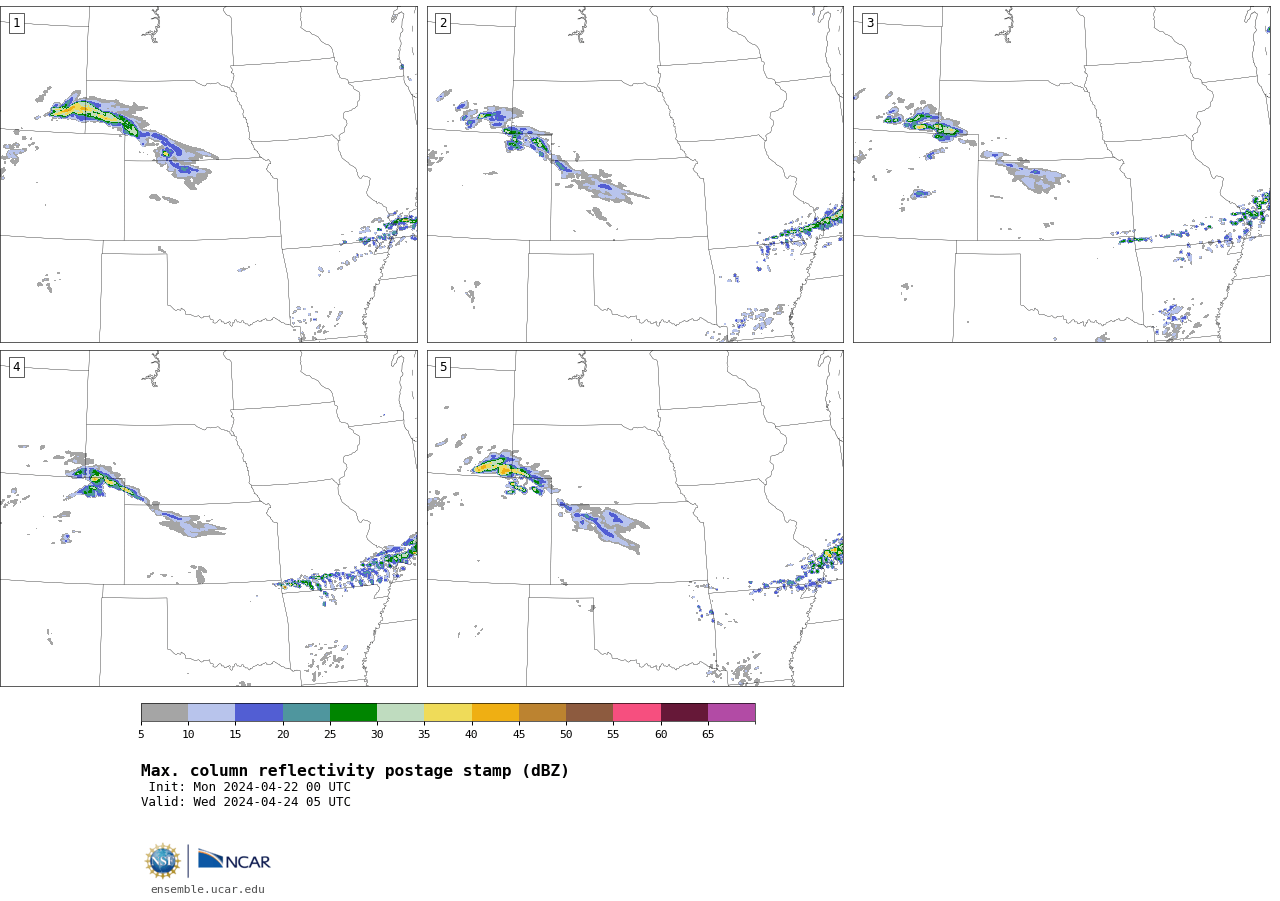The image size is (1280, 901).
Task: Click the colorbar tick label 35
Action: [424, 735]
